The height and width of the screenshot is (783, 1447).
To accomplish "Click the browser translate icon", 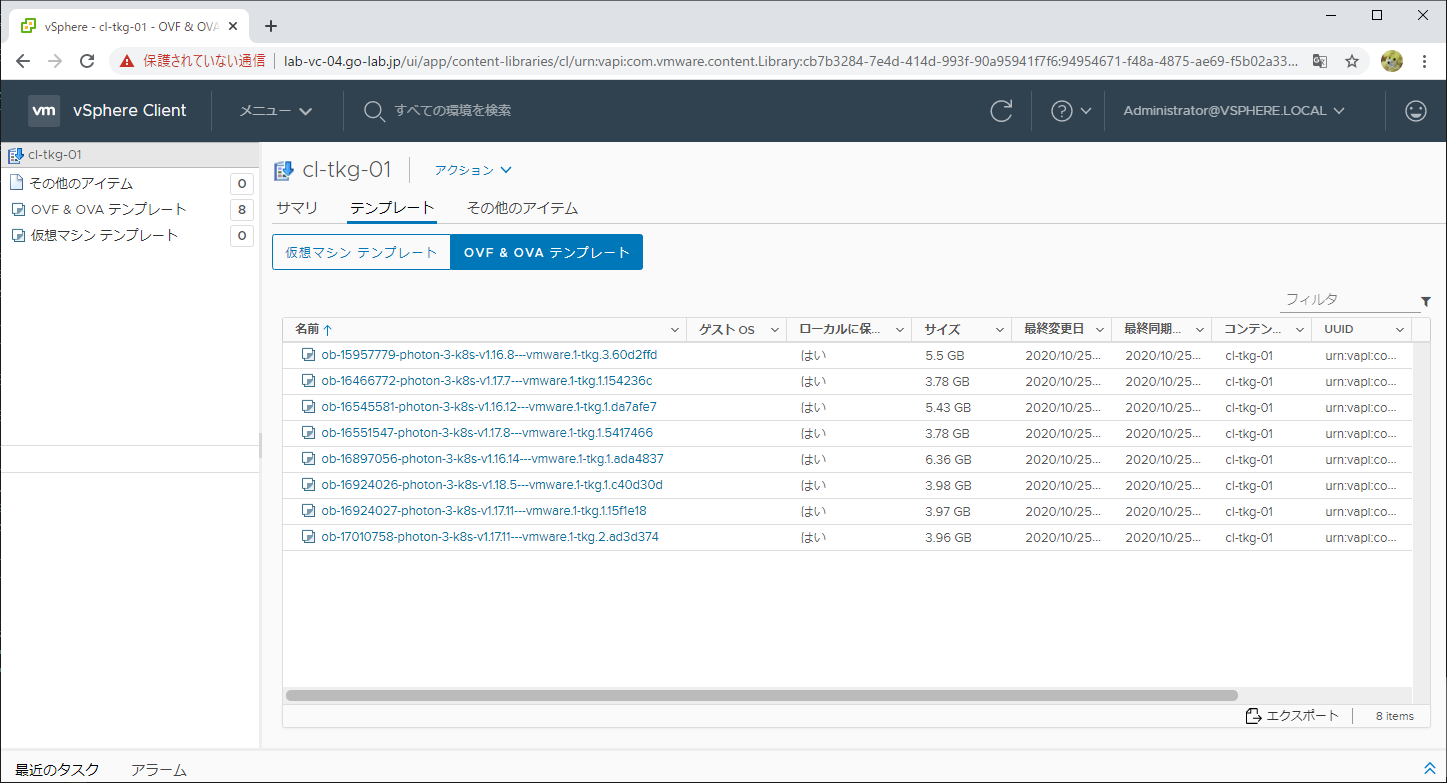I will (x=1320, y=61).
